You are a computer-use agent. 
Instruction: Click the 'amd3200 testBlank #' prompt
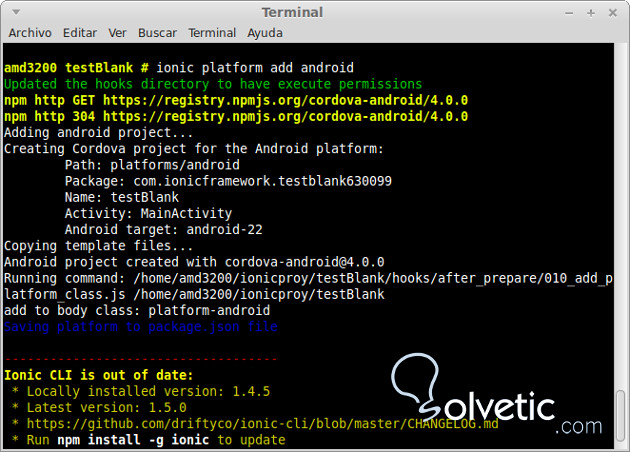76,67
